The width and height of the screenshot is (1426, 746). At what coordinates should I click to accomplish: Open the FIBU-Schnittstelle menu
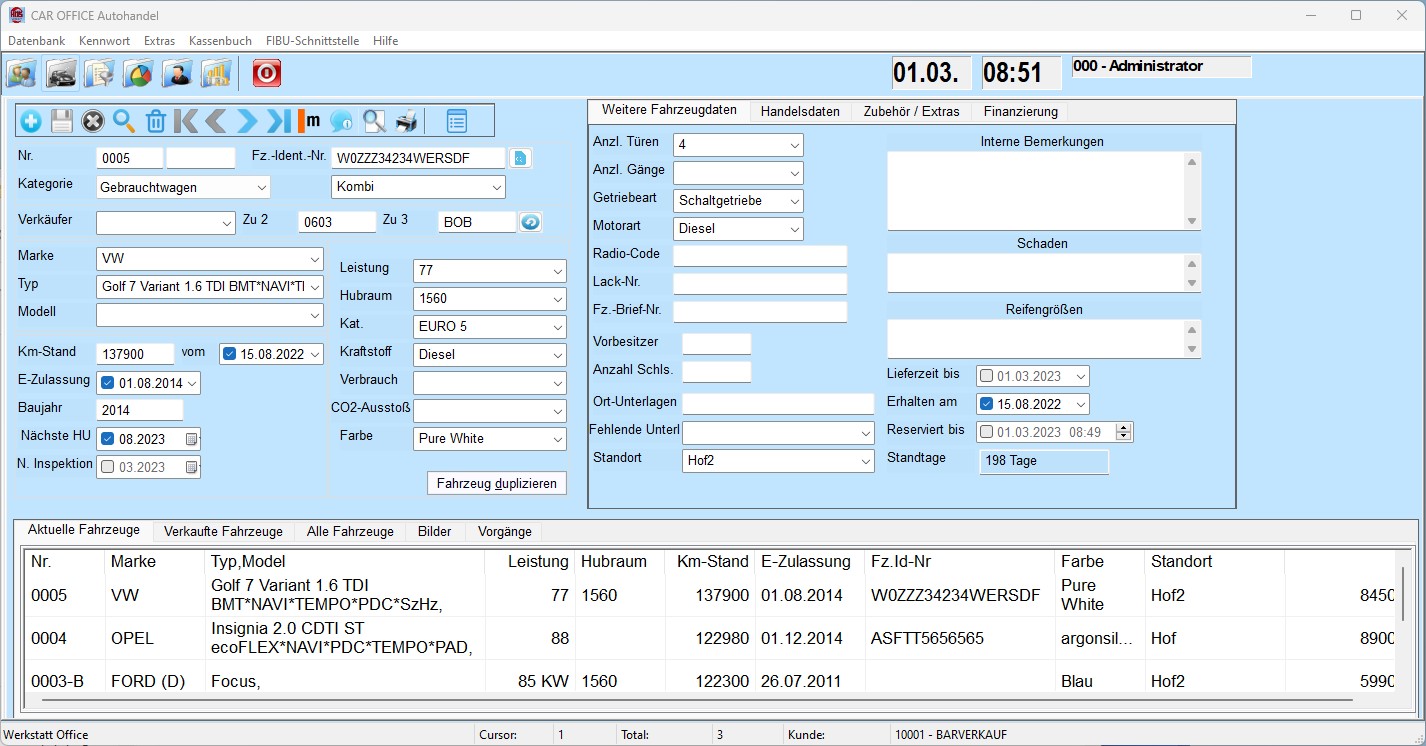click(x=312, y=41)
